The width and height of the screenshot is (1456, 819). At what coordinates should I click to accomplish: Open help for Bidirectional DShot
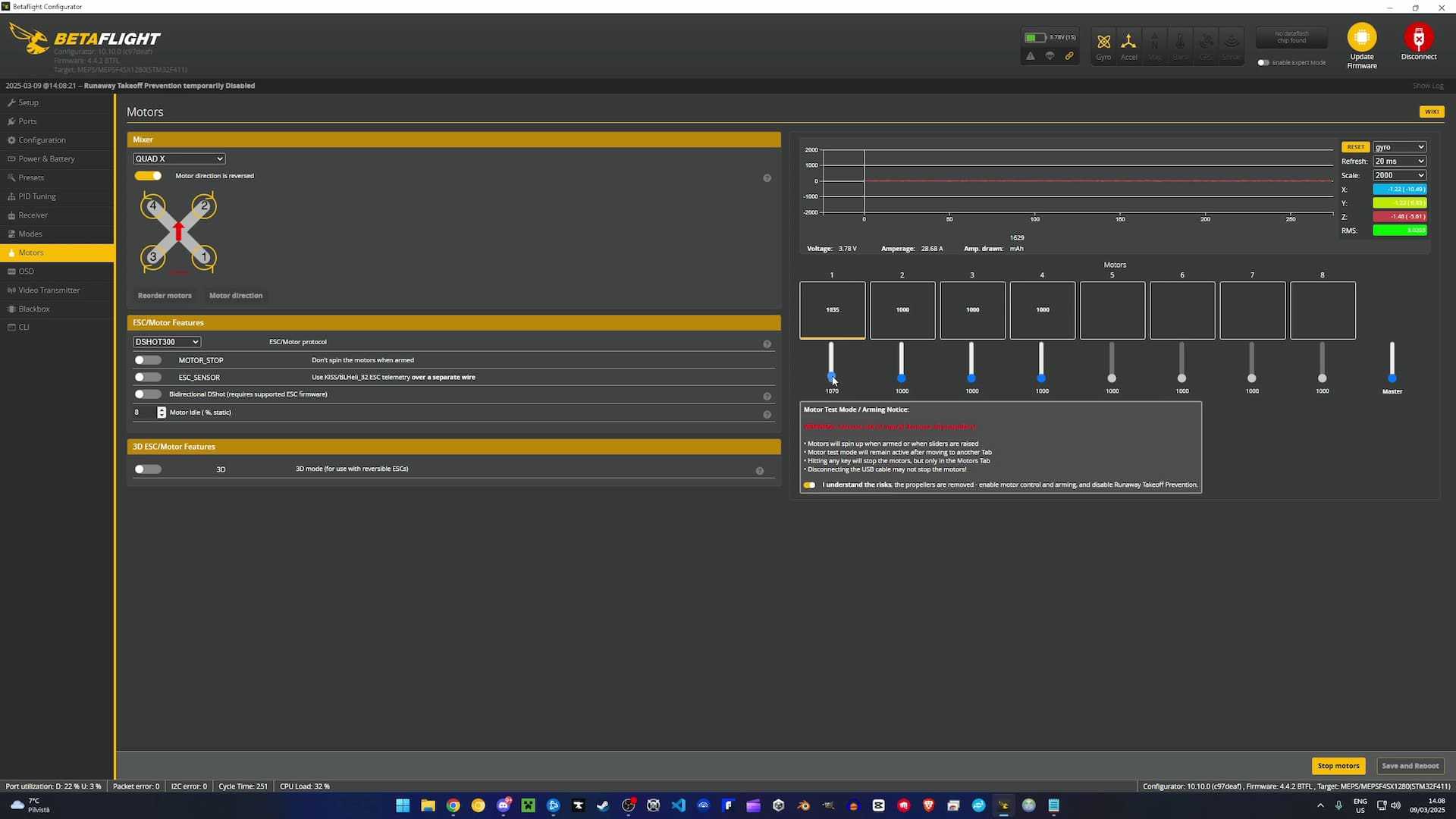767,397
